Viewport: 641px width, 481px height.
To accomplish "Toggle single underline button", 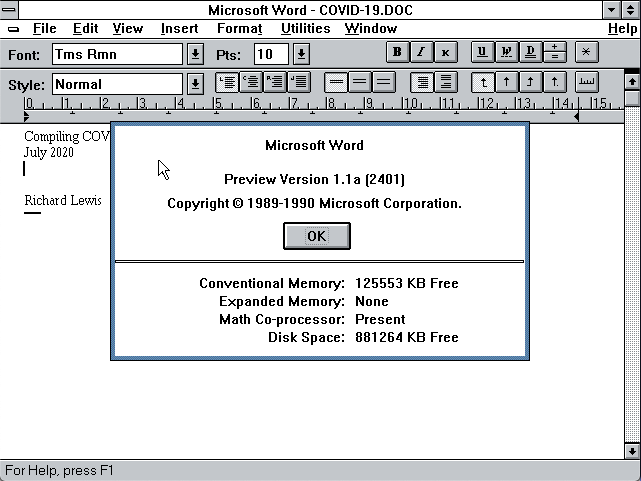I will pyautogui.click(x=482, y=52).
